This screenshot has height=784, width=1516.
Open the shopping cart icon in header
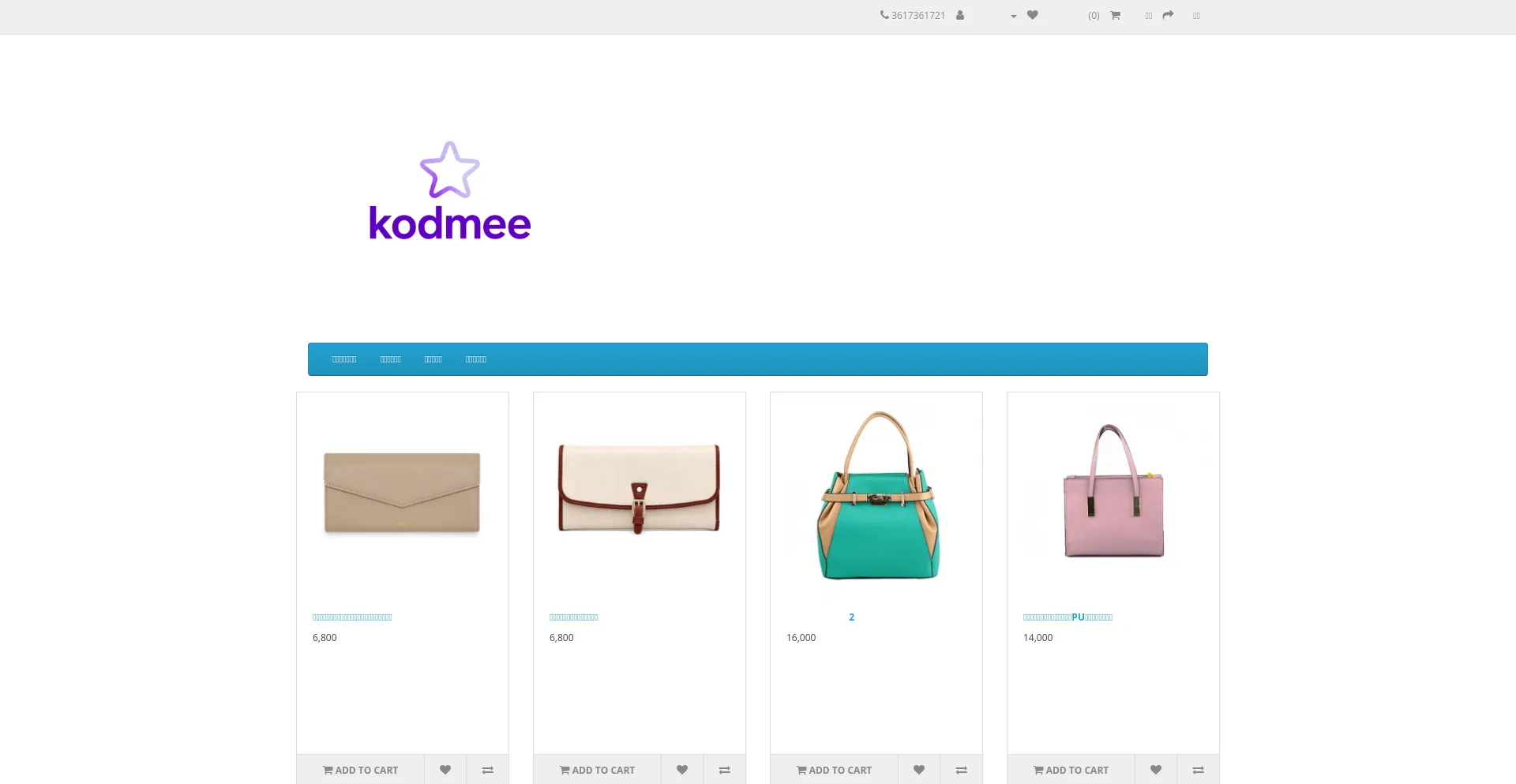(1115, 15)
